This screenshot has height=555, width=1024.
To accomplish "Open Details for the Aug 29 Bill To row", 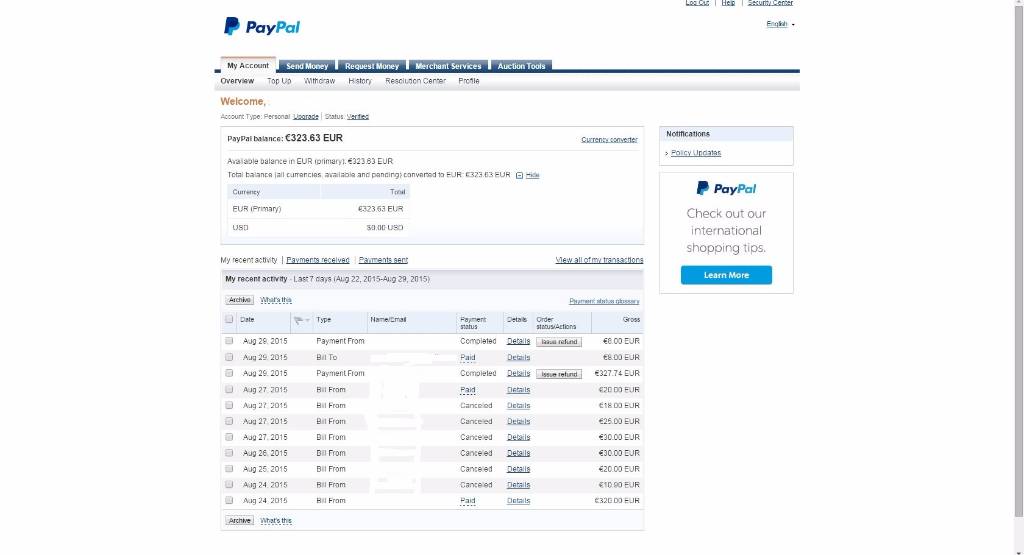I will (519, 358).
